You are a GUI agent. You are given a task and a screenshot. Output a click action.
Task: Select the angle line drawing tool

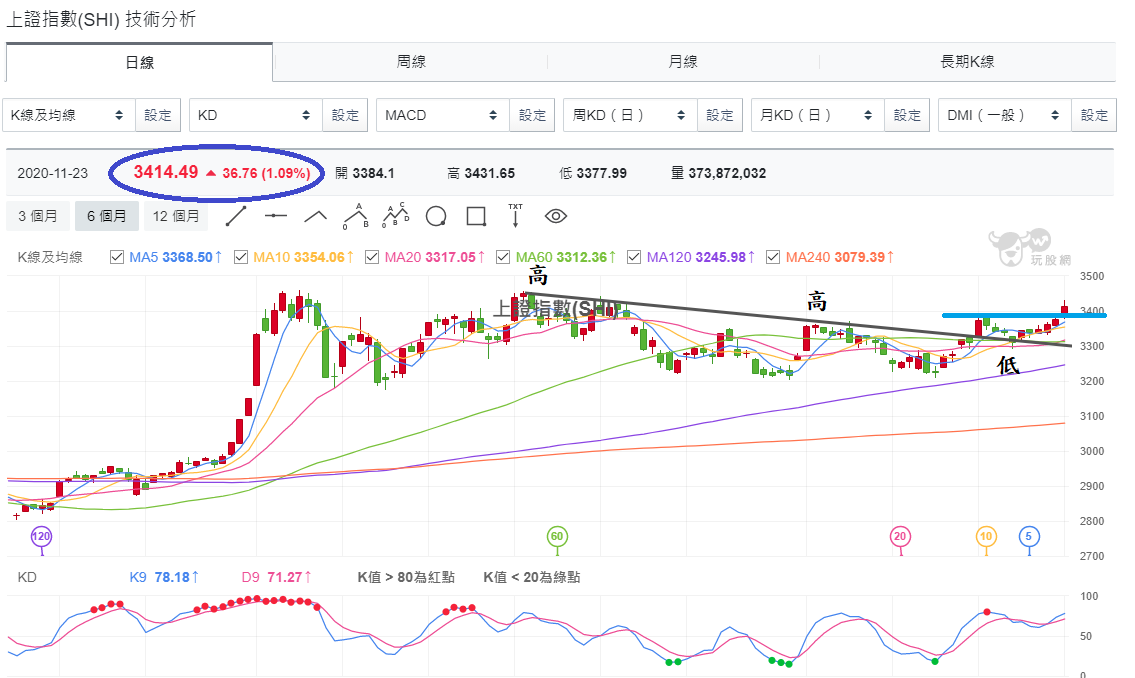point(316,216)
